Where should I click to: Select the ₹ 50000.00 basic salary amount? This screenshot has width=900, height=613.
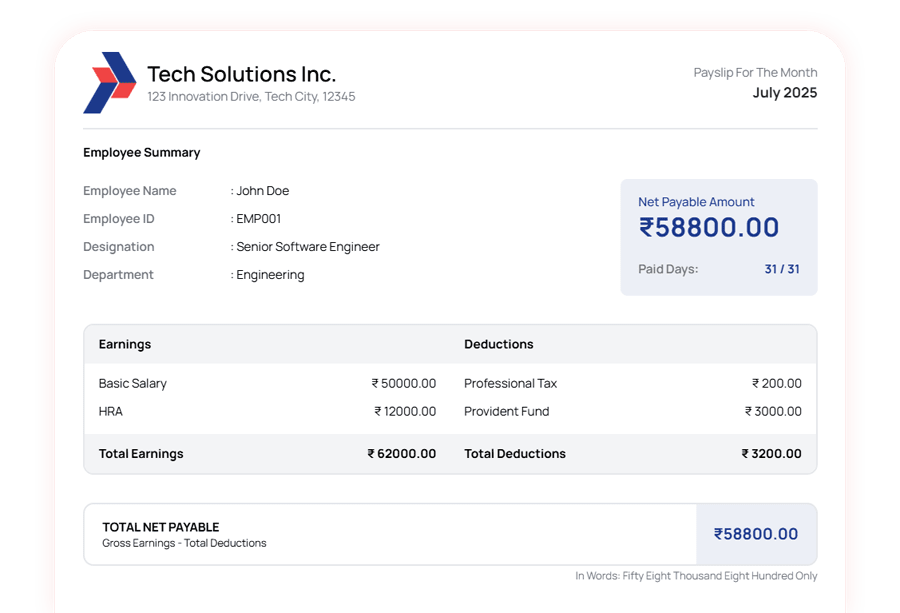pos(404,383)
